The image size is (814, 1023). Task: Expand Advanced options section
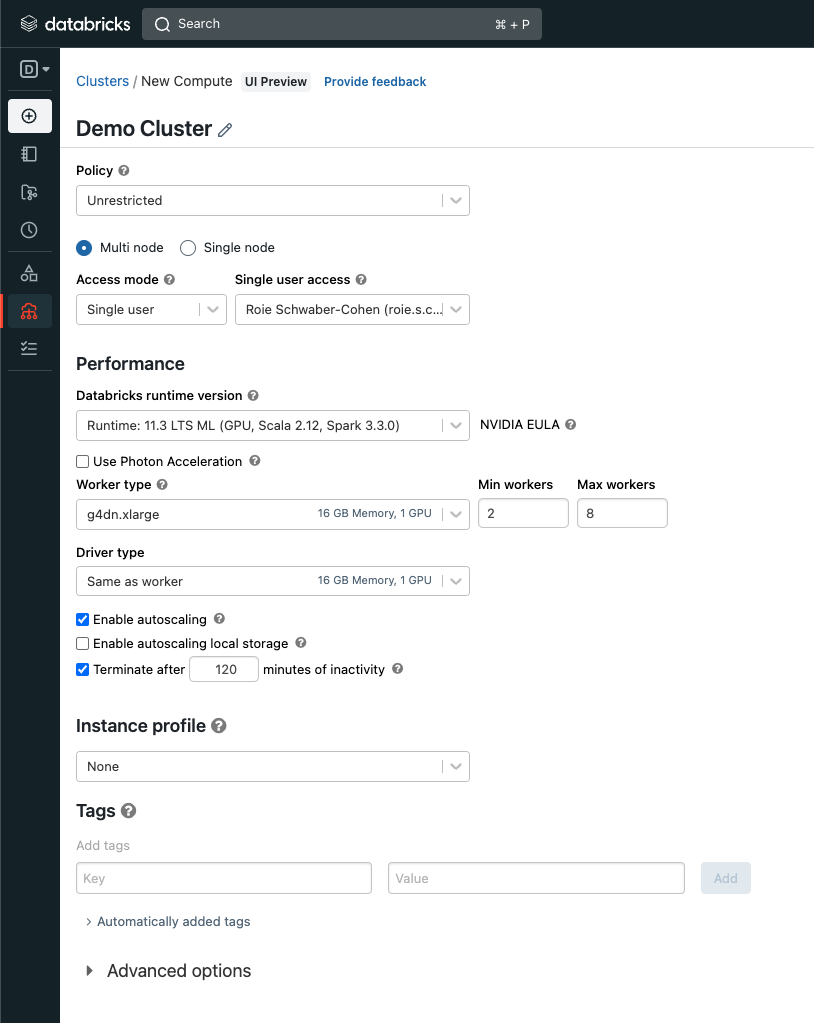(x=168, y=971)
